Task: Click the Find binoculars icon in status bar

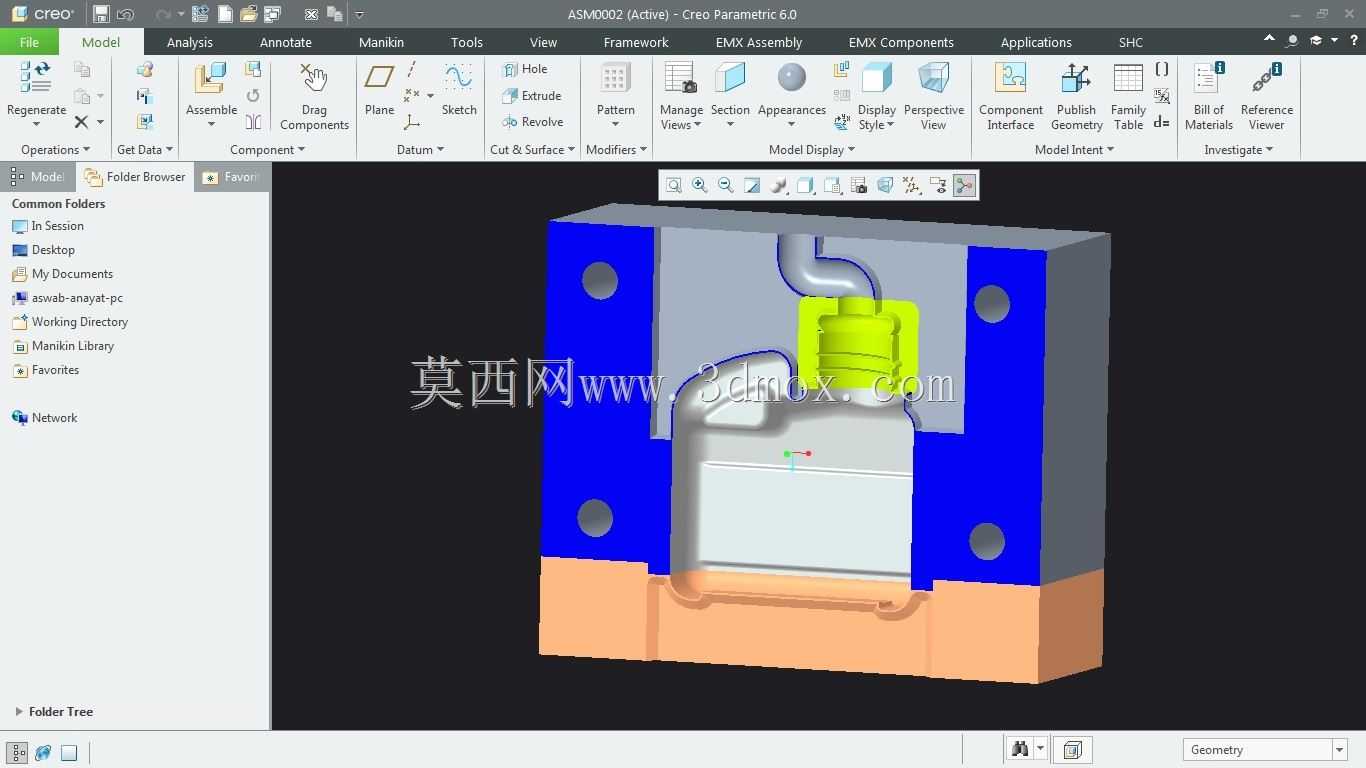Action: (x=1020, y=749)
